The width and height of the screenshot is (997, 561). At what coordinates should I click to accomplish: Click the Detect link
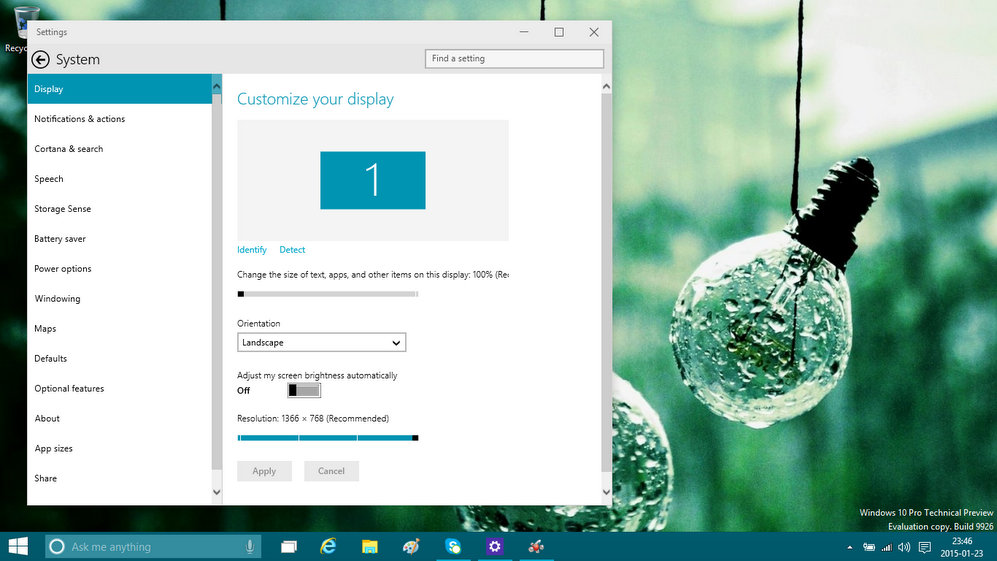click(x=292, y=250)
